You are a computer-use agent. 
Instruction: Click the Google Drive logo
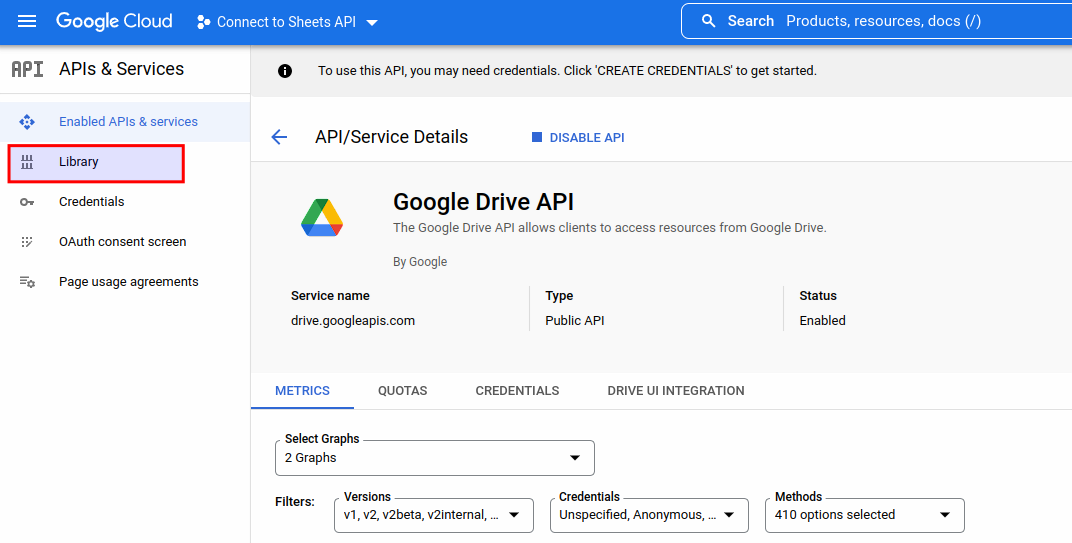point(322,218)
